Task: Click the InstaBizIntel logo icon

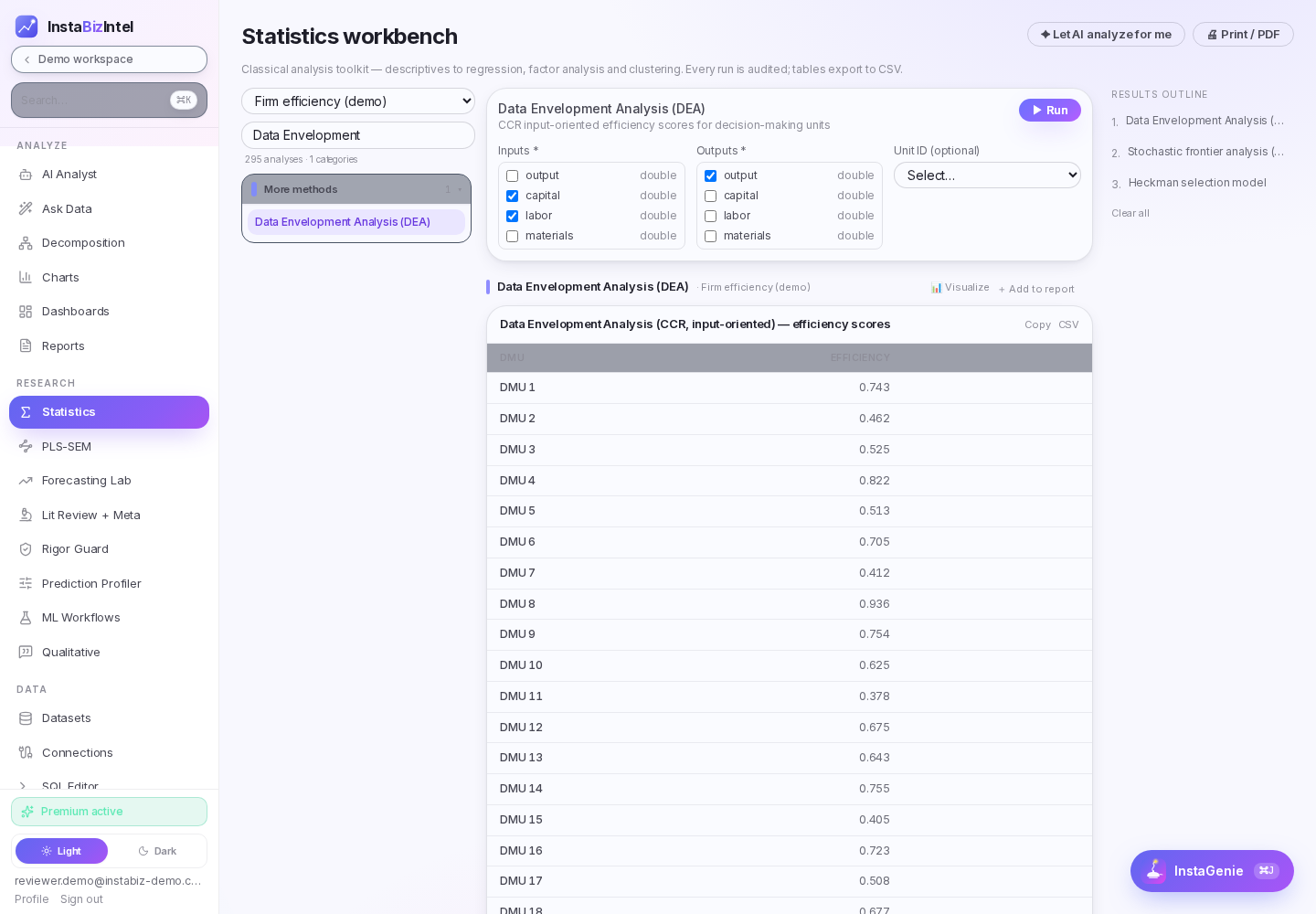Action: click(27, 27)
